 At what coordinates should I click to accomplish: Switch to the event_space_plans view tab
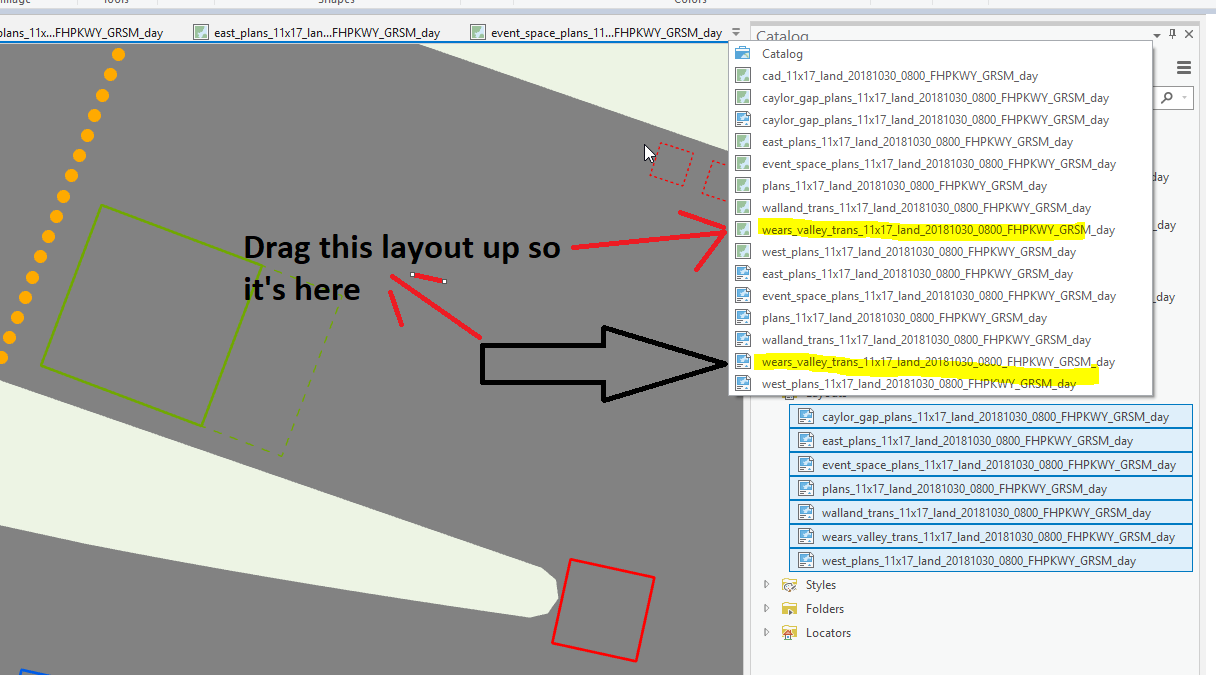[x=596, y=32]
